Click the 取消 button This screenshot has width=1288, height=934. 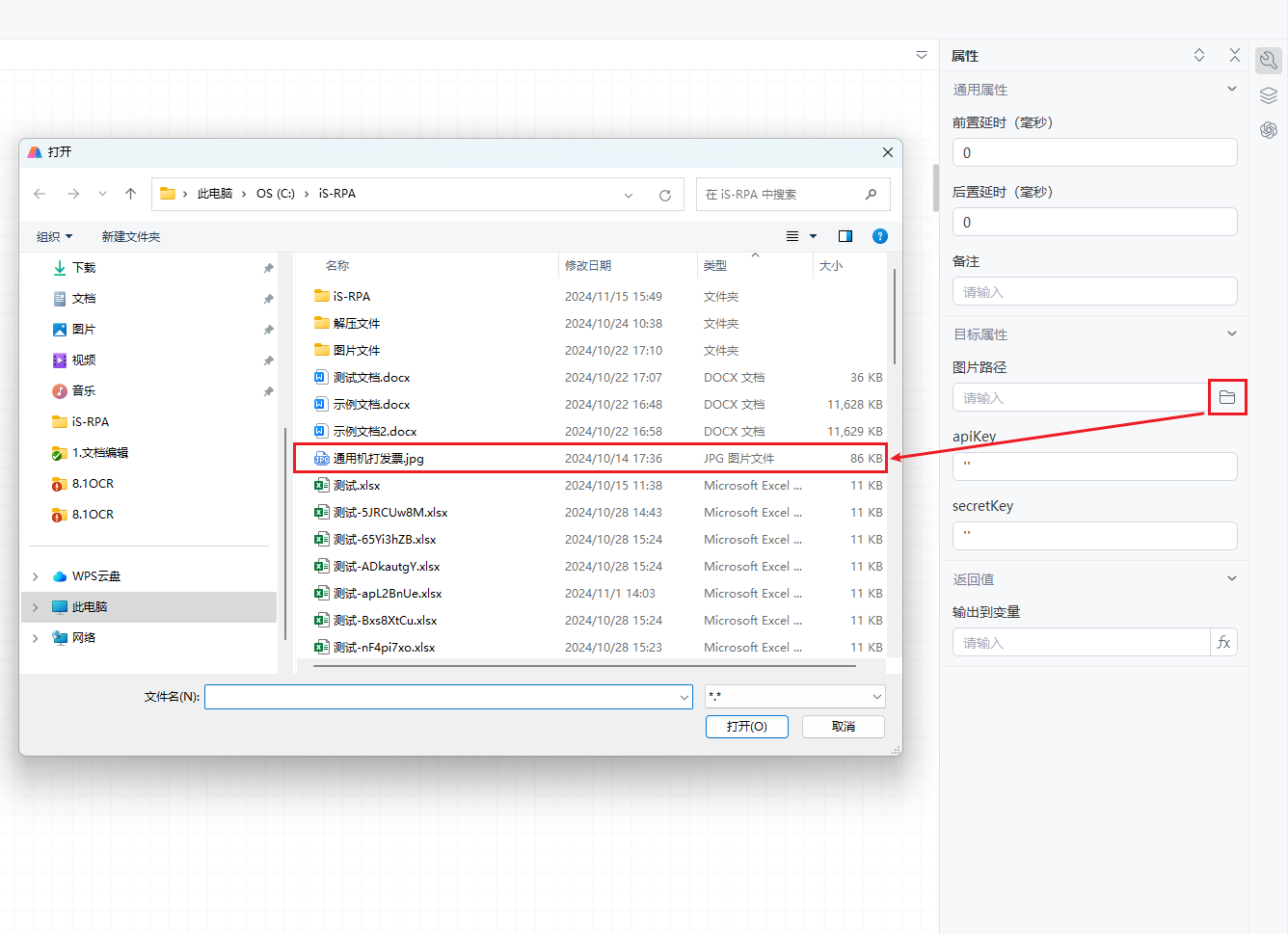(x=844, y=726)
